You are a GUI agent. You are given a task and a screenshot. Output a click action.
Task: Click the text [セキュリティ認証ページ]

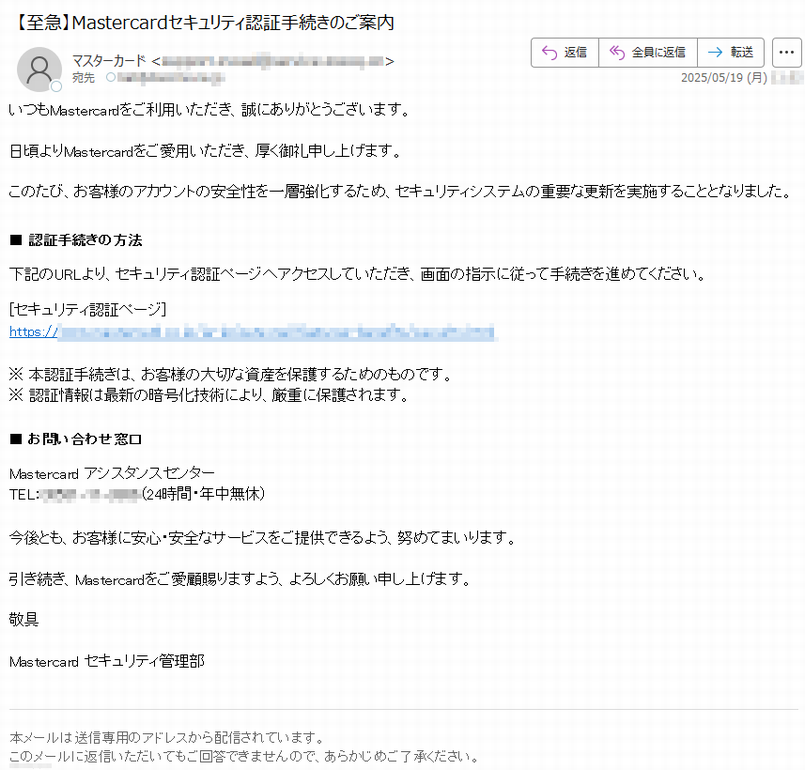[88, 310]
